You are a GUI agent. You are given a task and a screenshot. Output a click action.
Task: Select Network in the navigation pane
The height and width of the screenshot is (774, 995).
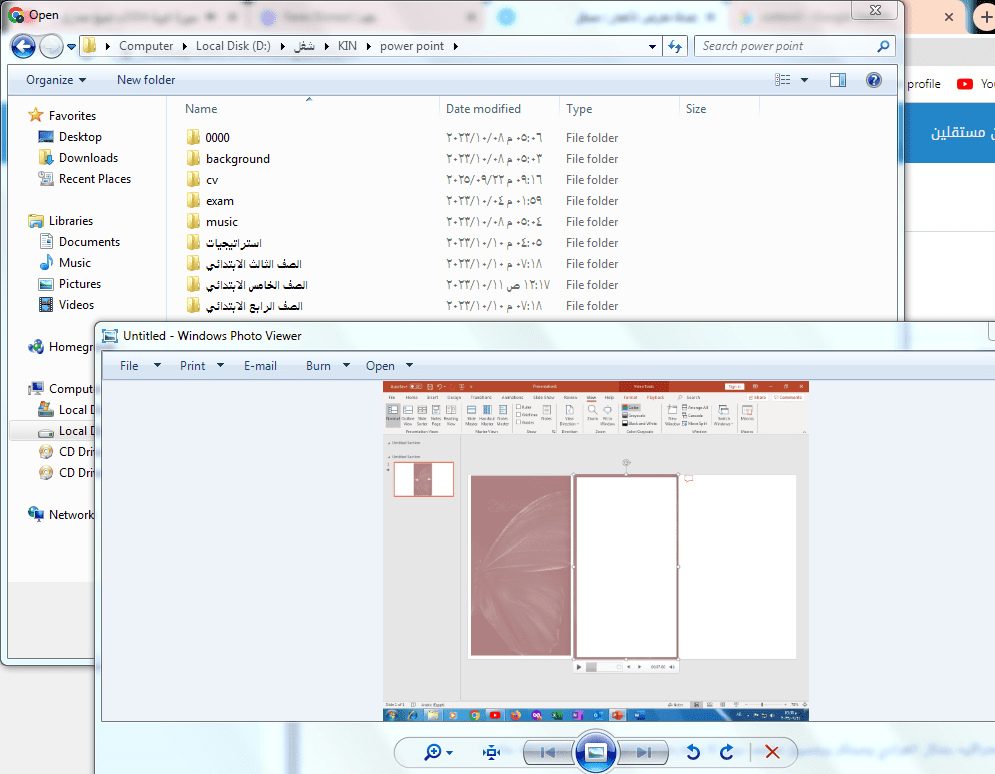[62, 515]
